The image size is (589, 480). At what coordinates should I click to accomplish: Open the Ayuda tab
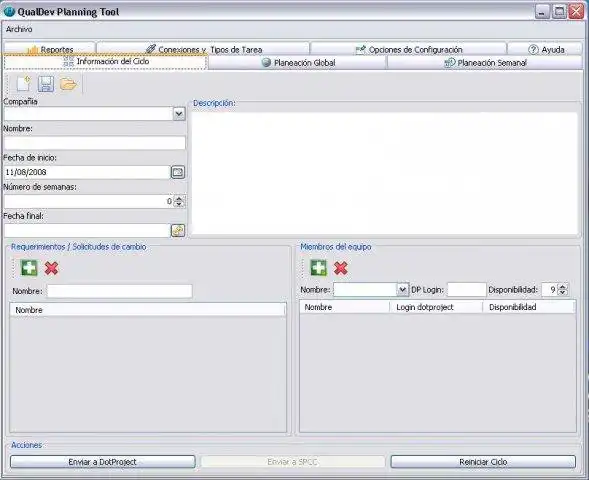[545, 49]
